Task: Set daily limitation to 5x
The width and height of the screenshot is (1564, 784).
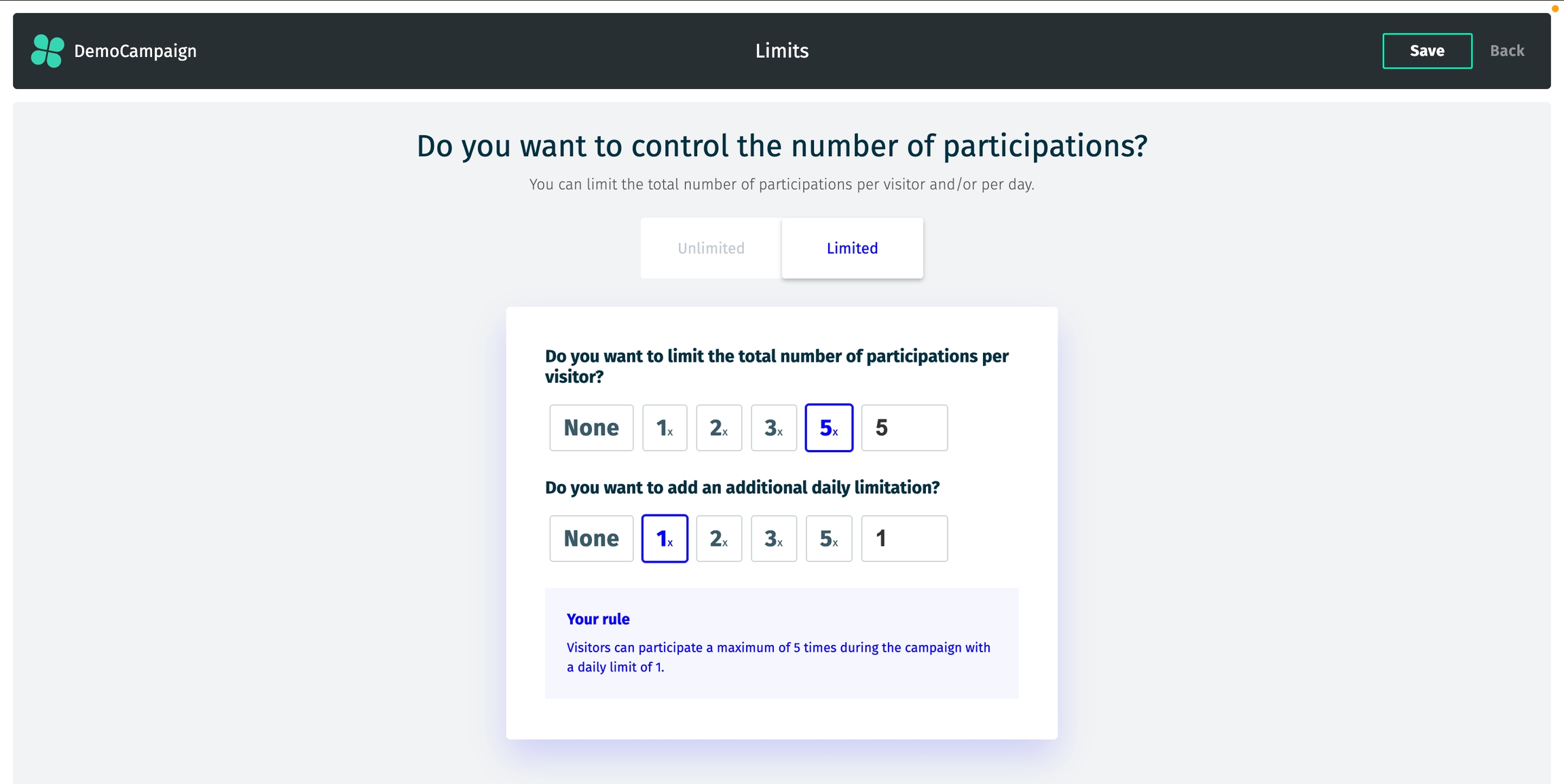Action: (829, 538)
